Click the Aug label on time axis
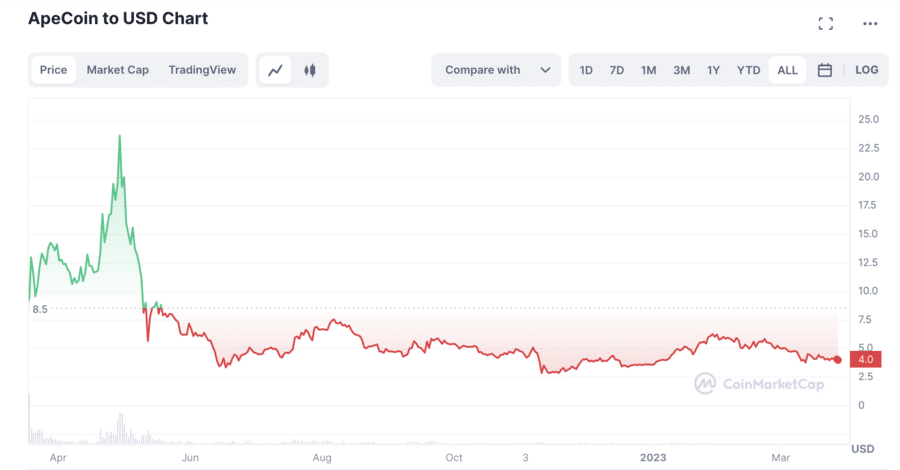Image resolution: width=900 pixels, height=470 pixels. click(x=322, y=457)
